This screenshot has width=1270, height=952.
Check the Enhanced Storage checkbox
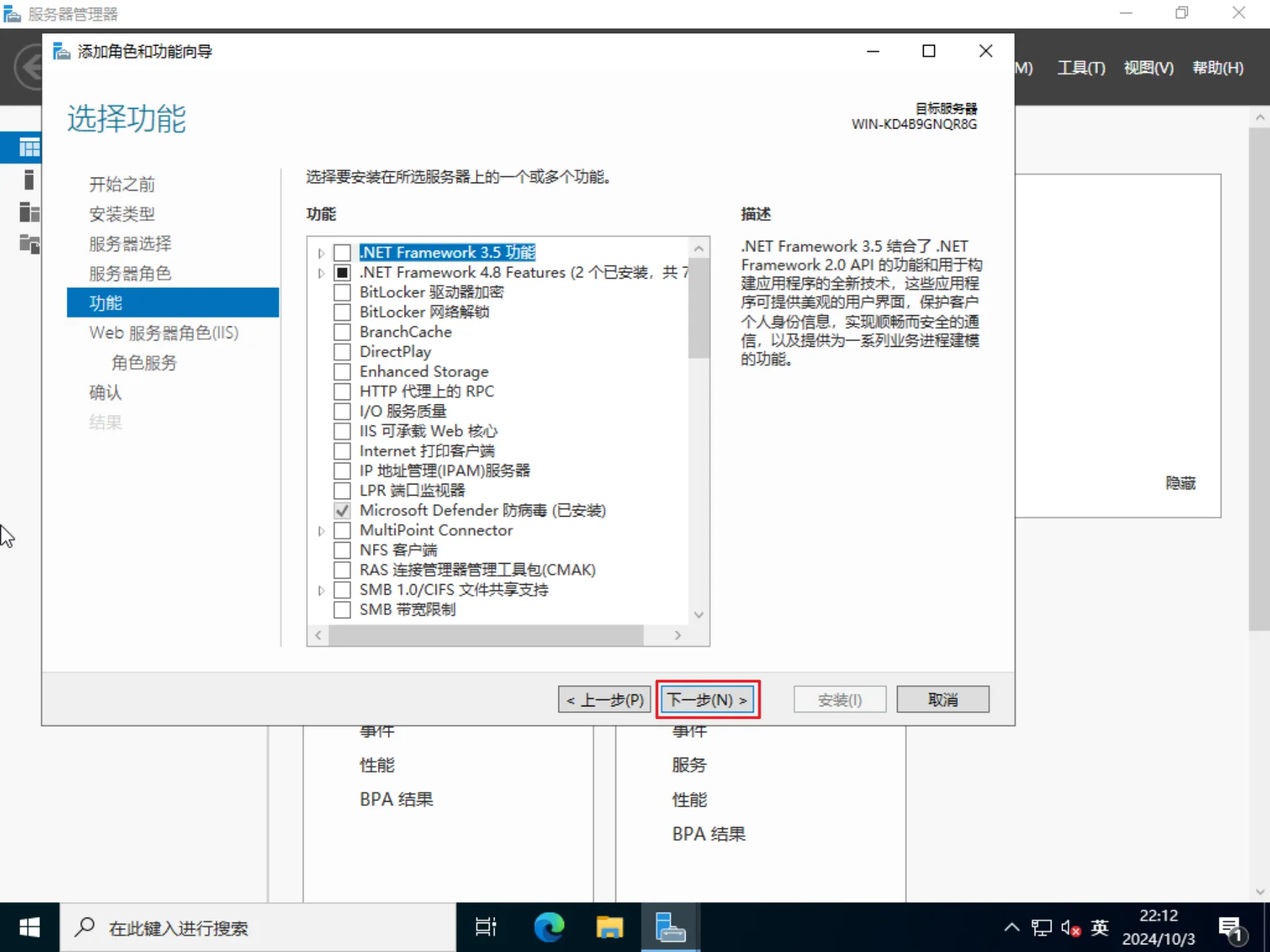[x=342, y=371]
